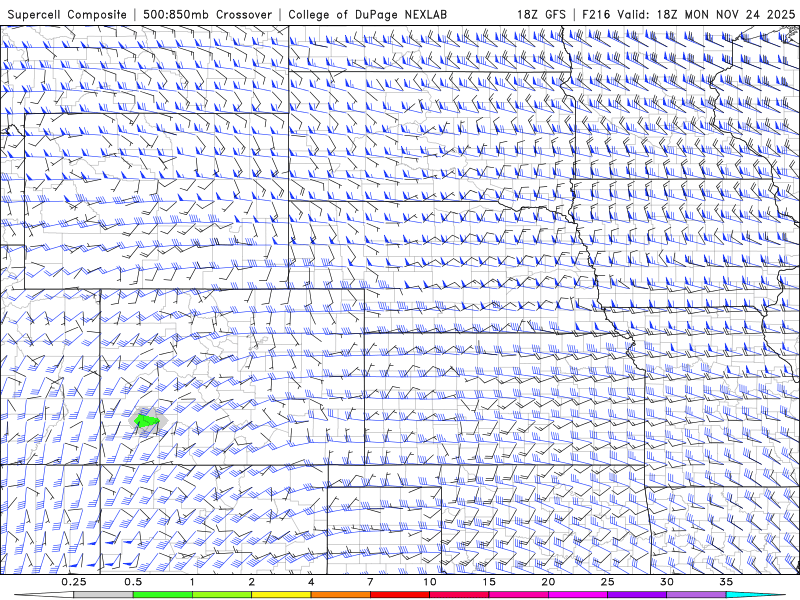Select the crimson-pink 10–15 legend segment
Screen dimensions: 800x600
[x=459, y=595]
